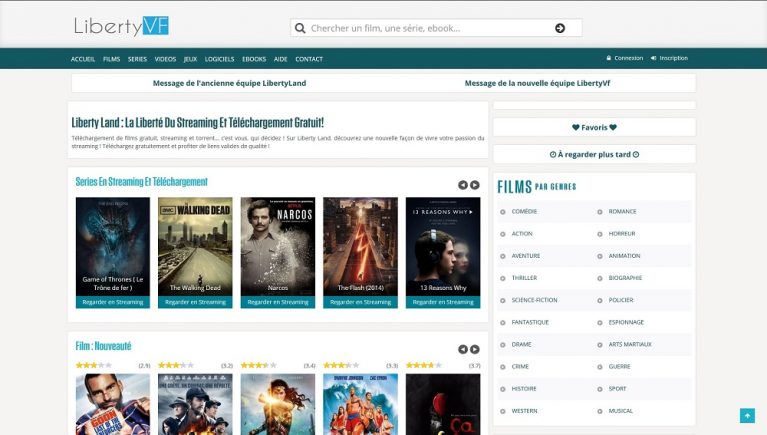This screenshot has height=435, width=767.
Task: Select the HORREUR genre
Action: click(x=622, y=234)
